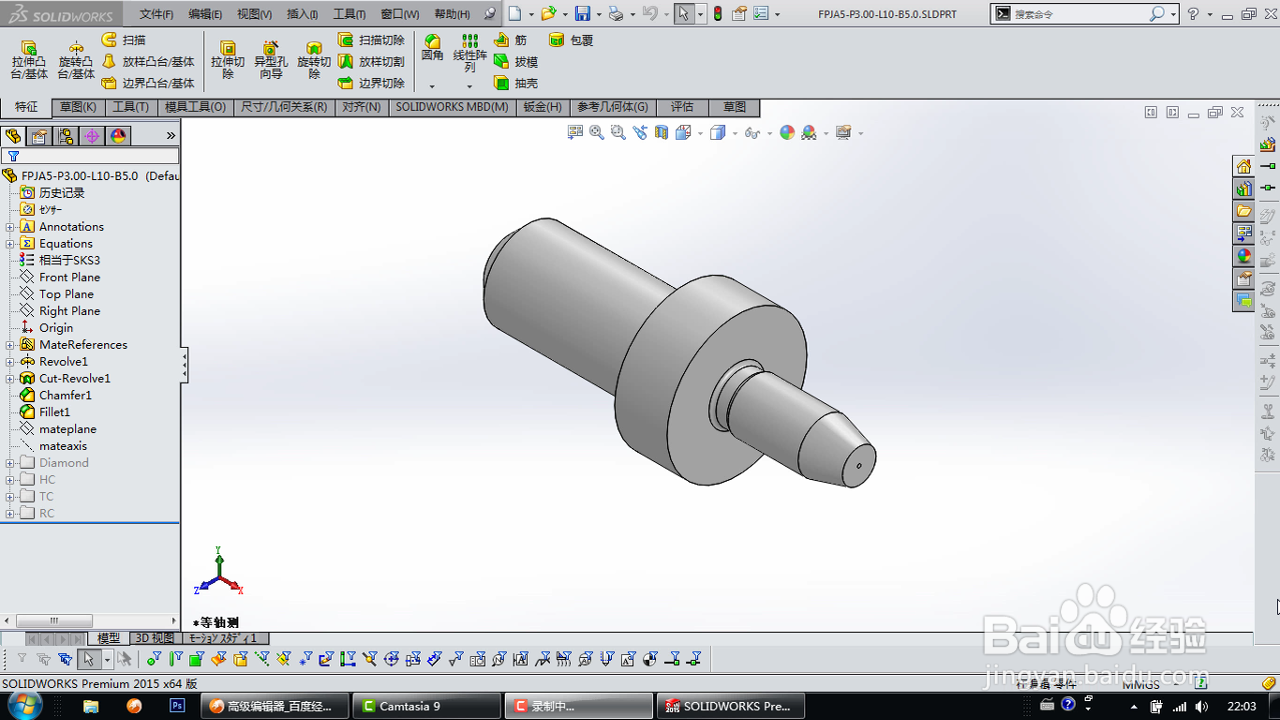The image size is (1280, 720).
Task: Click the Save disk icon
Action: pyautogui.click(x=582, y=14)
